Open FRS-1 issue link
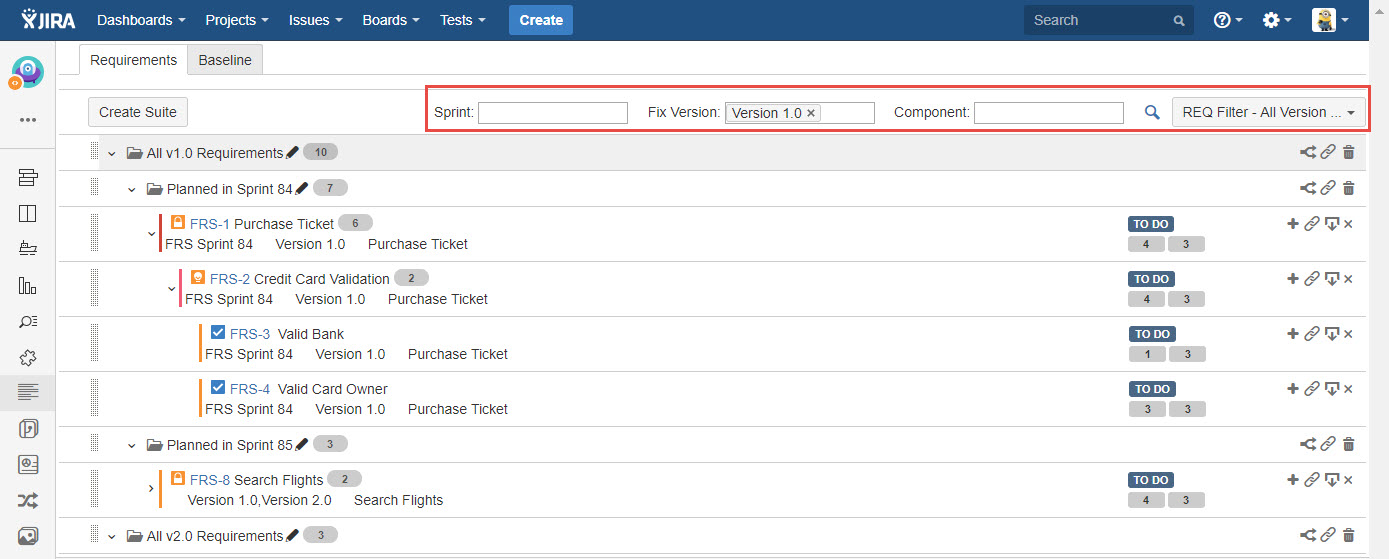1389x559 pixels. (x=209, y=224)
